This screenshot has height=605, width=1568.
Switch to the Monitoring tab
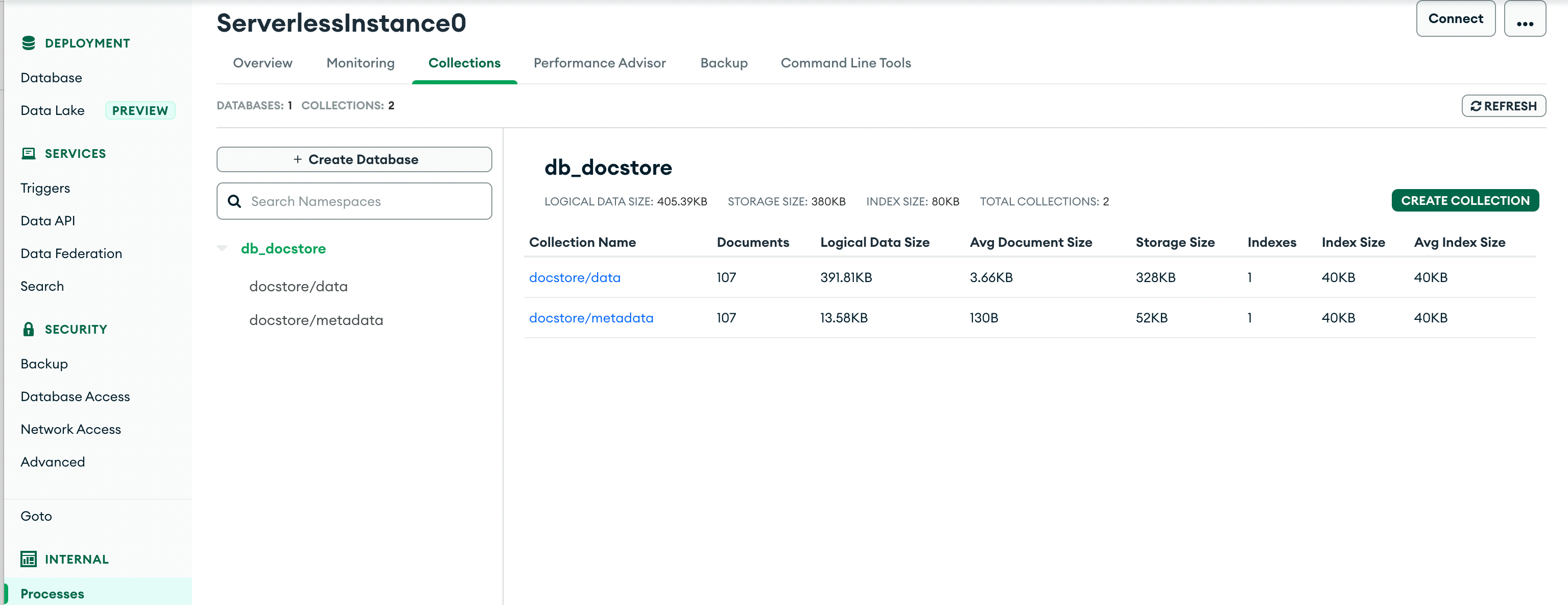point(361,63)
